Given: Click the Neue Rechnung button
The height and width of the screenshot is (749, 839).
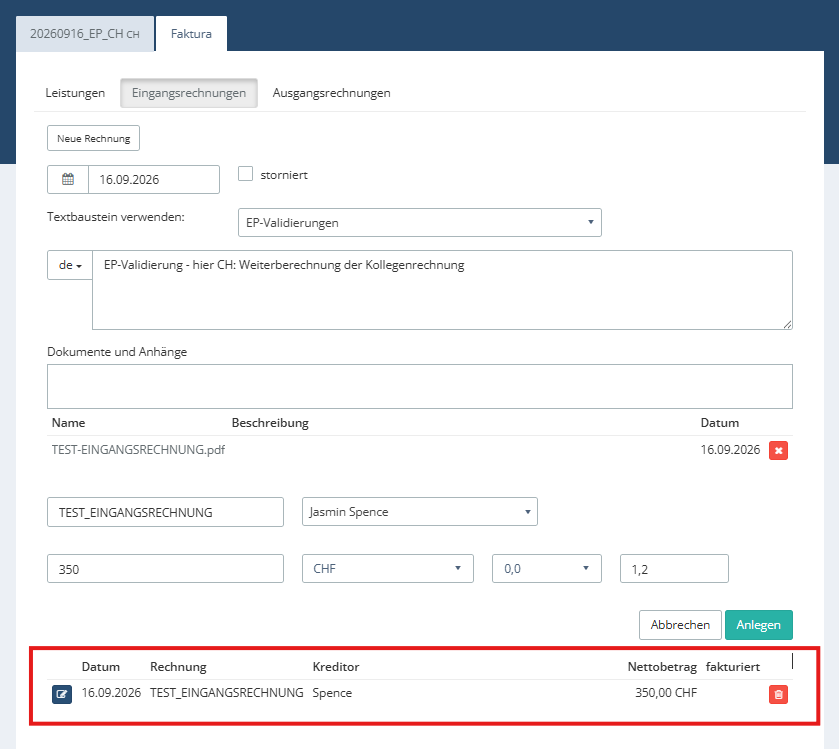Looking at the screenshot, I should (x=94, y=138).
